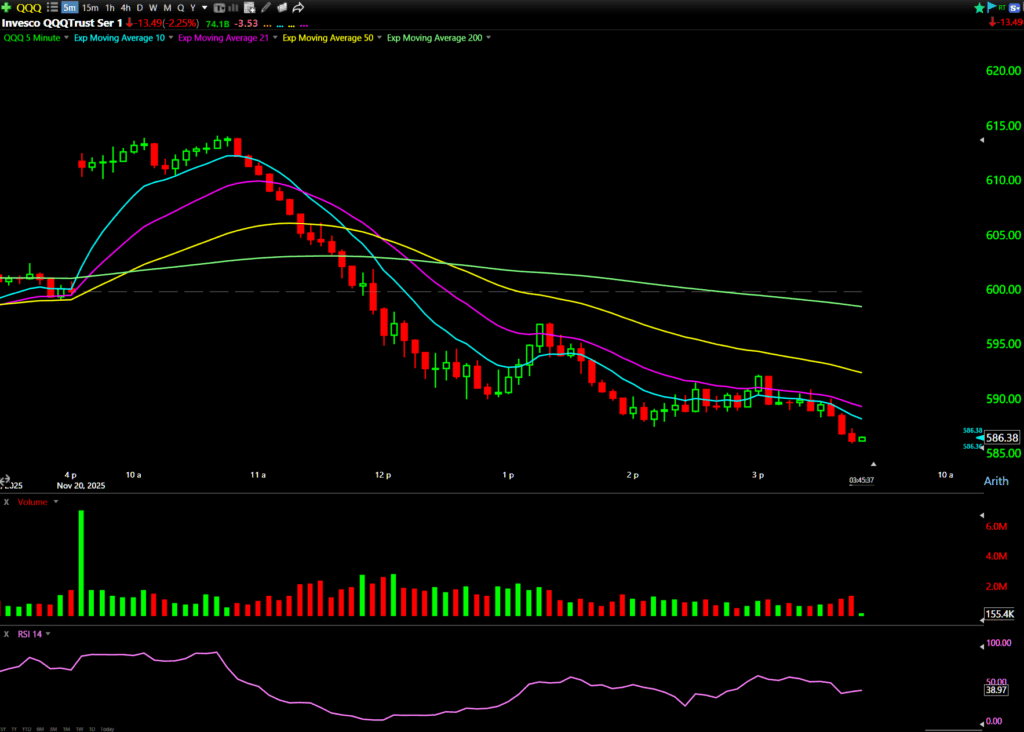
Task: Click the draw pencil tool icon
Action: tap(266, 8)
